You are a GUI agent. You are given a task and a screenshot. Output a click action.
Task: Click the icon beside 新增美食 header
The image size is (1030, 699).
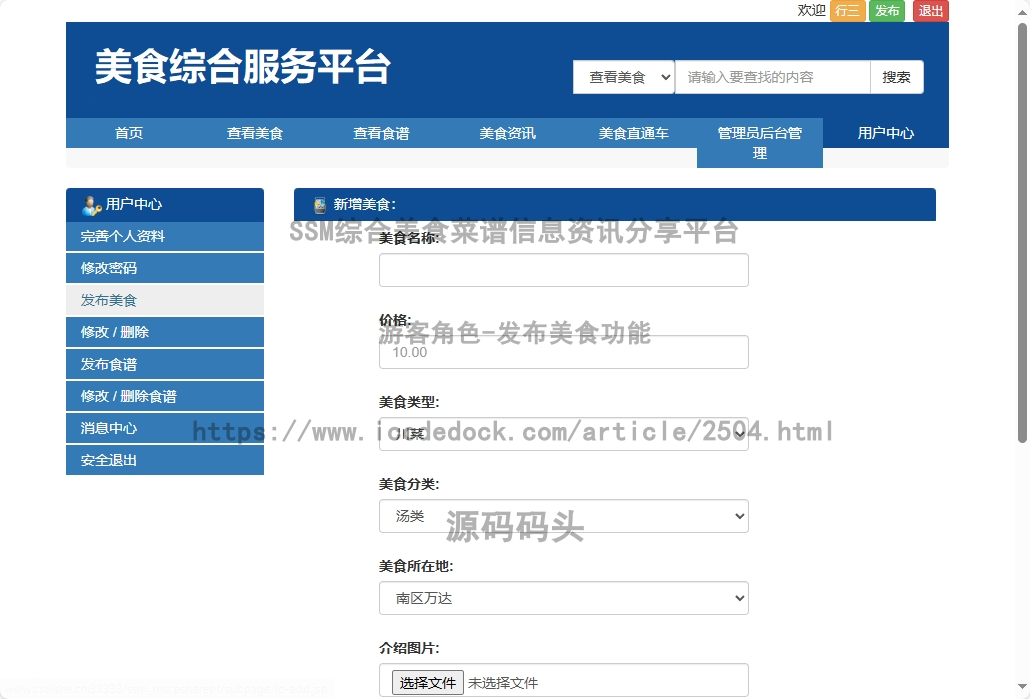pos(320,205)
